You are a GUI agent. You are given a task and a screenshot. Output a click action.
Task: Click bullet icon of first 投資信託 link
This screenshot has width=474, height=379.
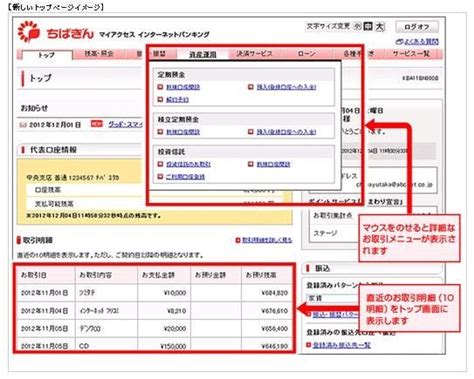click(x=160, y=164)
